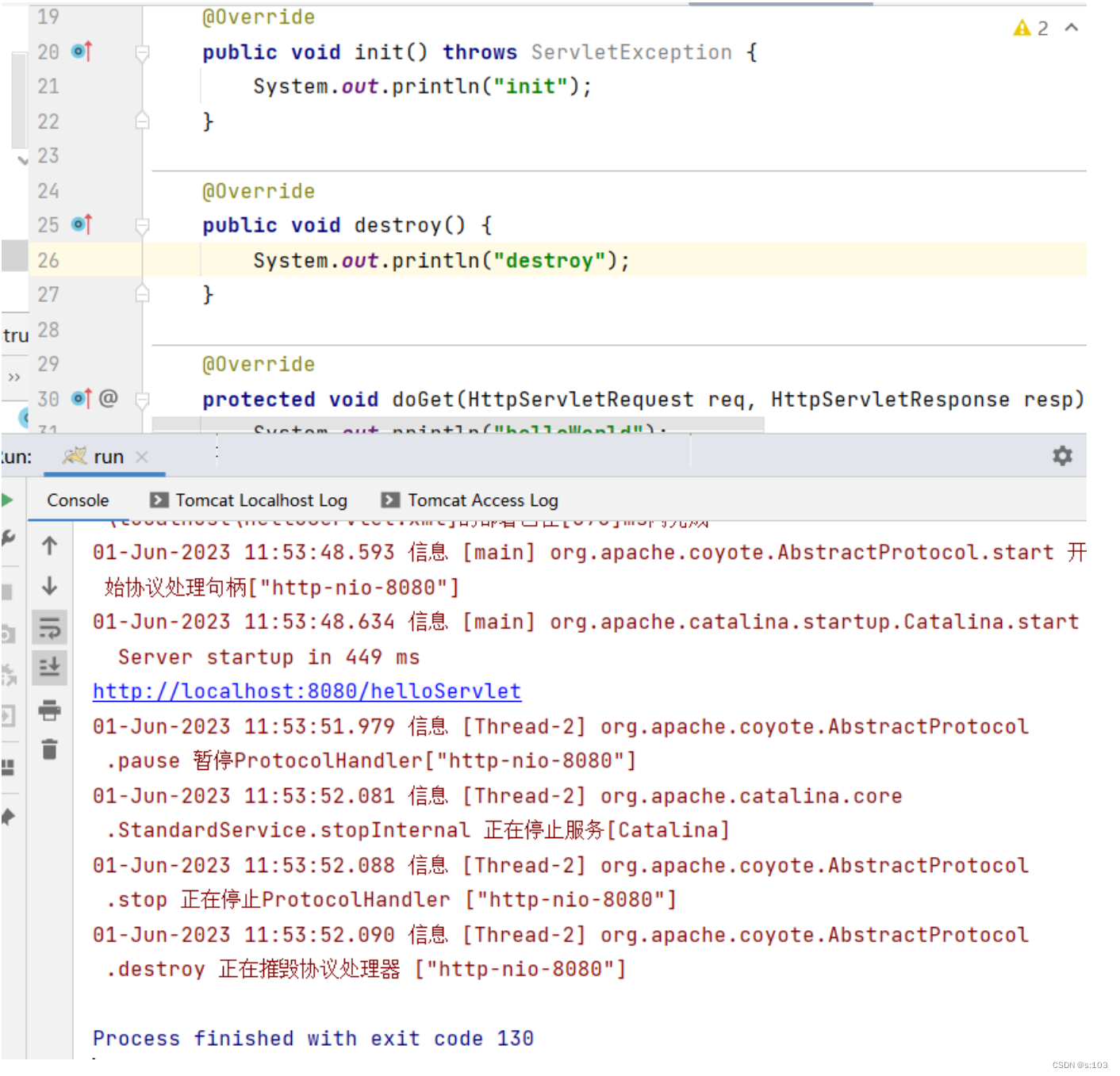Collapse the destroy() method fold marker at line 25

[x=143, y=227]
